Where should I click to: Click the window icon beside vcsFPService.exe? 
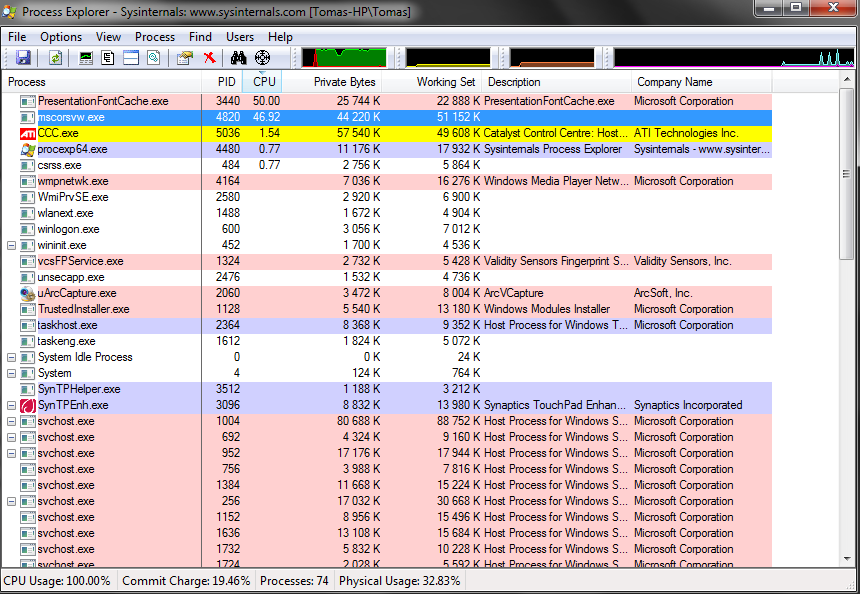[x=27, y=261]
